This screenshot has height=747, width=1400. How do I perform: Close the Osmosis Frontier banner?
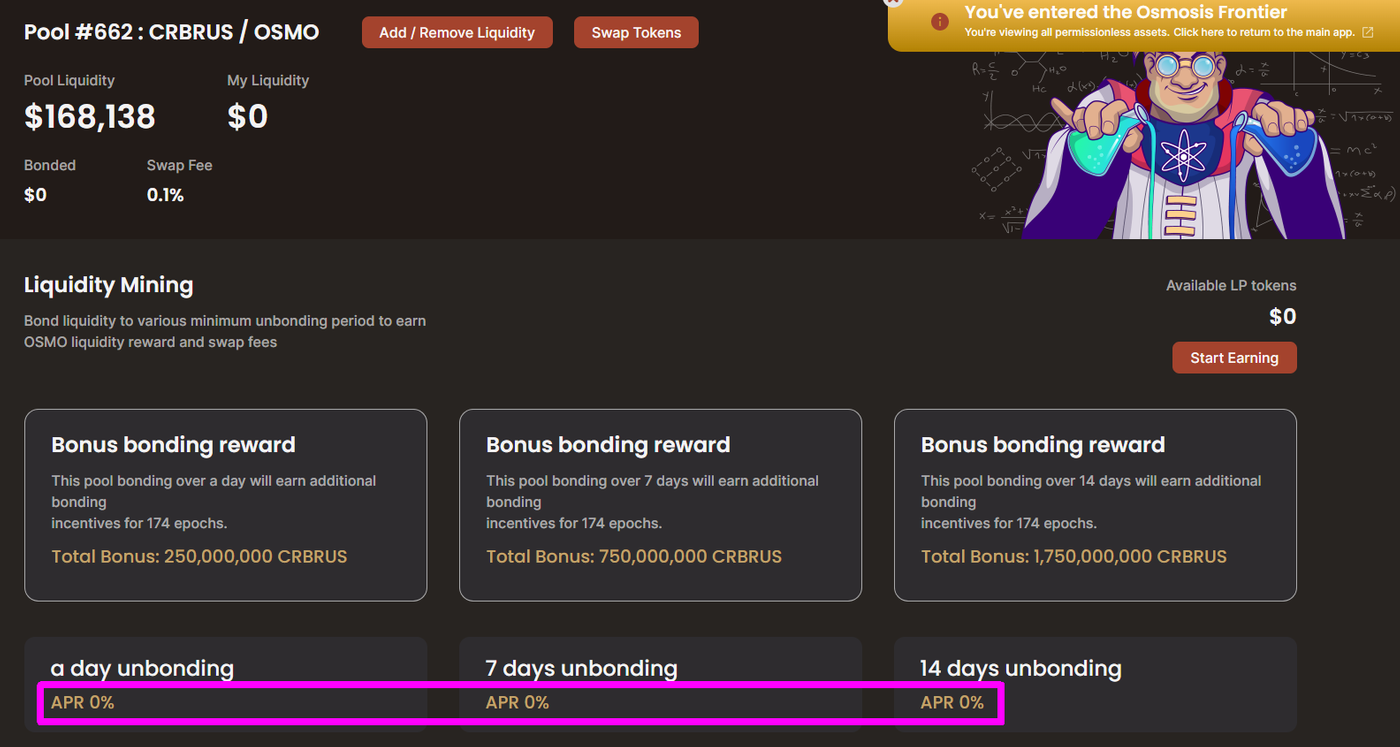893,3
